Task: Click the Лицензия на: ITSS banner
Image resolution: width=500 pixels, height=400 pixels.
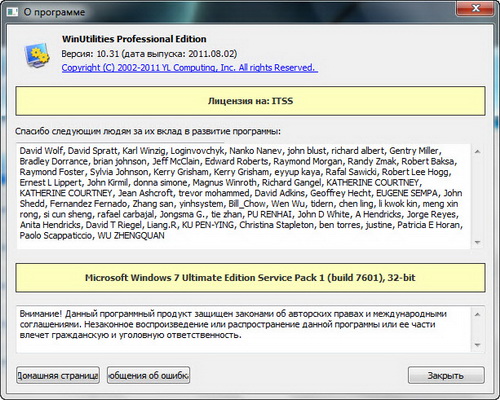Action: (250, 101)
